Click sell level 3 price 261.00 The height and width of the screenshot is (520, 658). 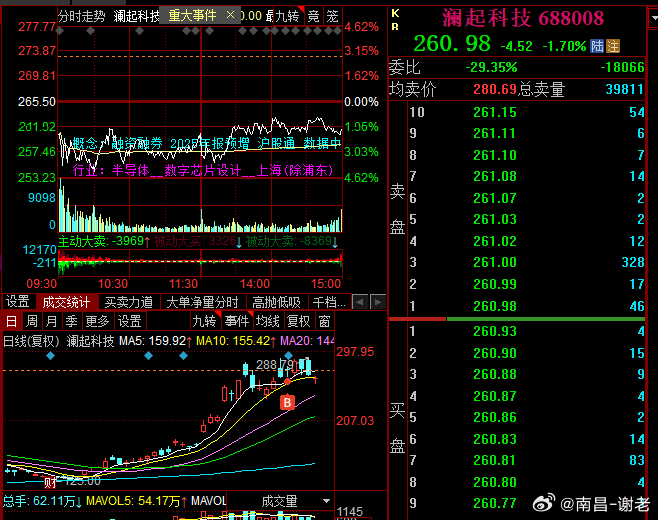click(495, 262)
